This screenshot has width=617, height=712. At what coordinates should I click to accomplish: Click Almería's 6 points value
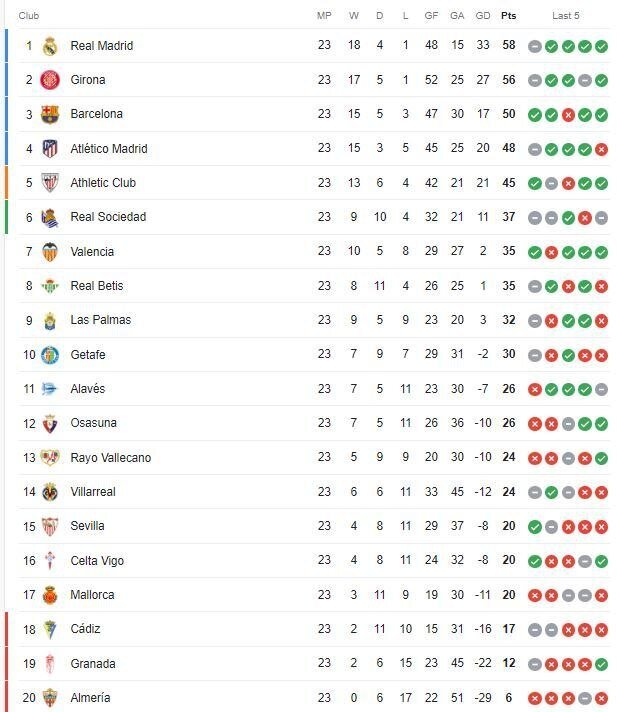click(x=509, y=698)
